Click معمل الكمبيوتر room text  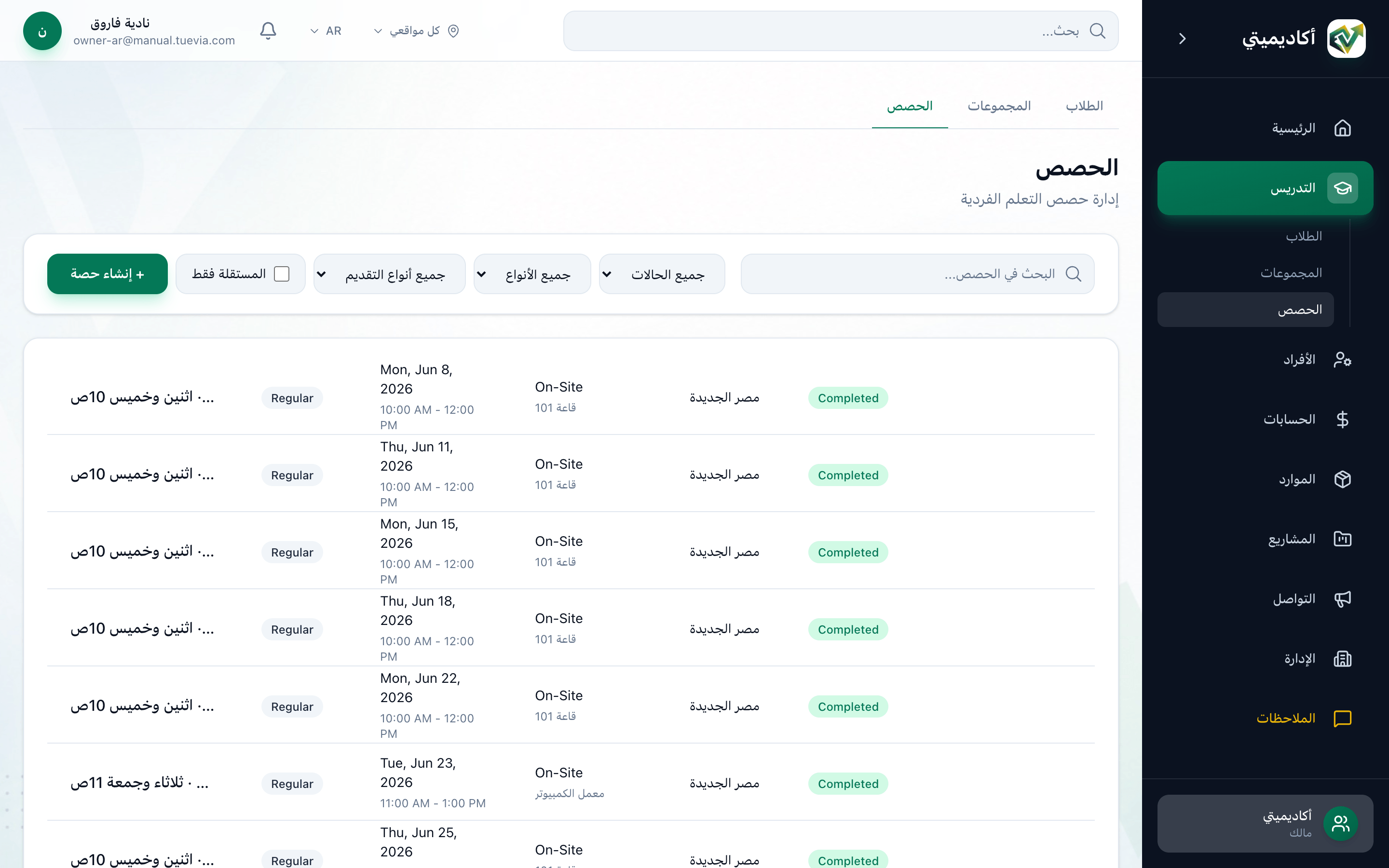(x=570, y=793)
